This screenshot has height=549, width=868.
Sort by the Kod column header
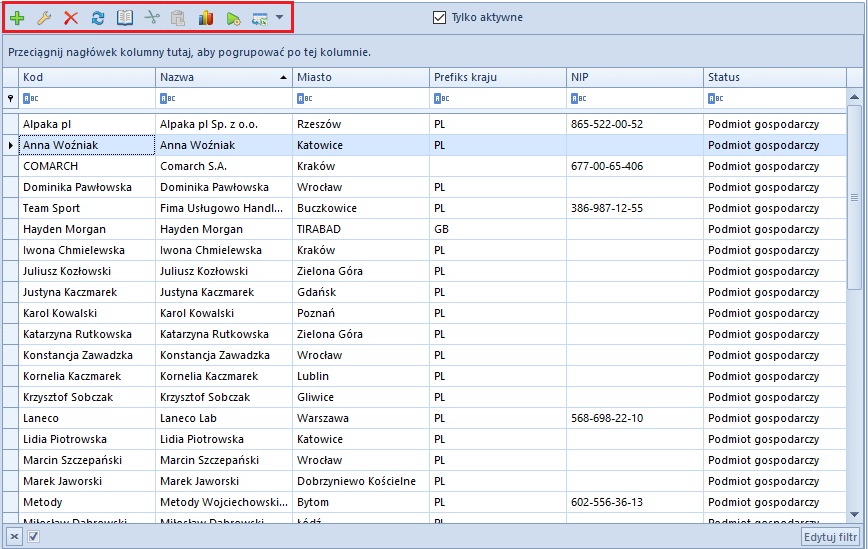(x=87, y=77)
